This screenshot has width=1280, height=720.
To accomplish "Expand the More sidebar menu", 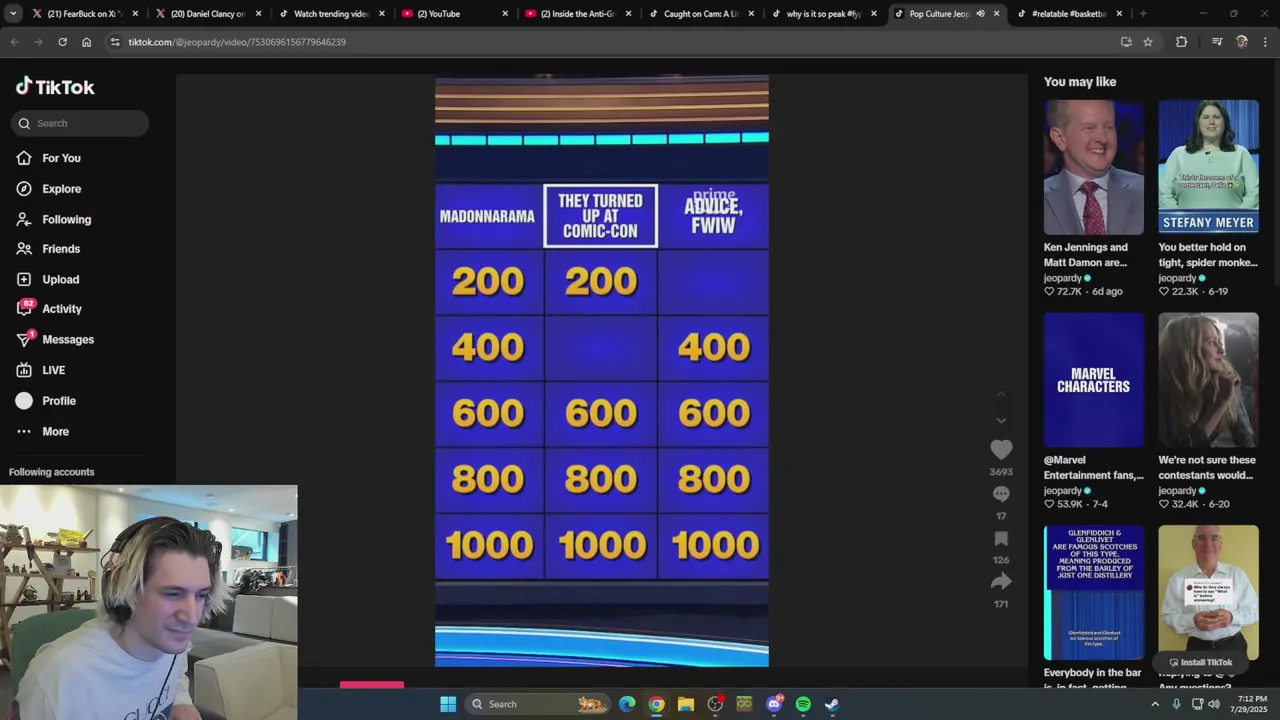I will 55,431.
